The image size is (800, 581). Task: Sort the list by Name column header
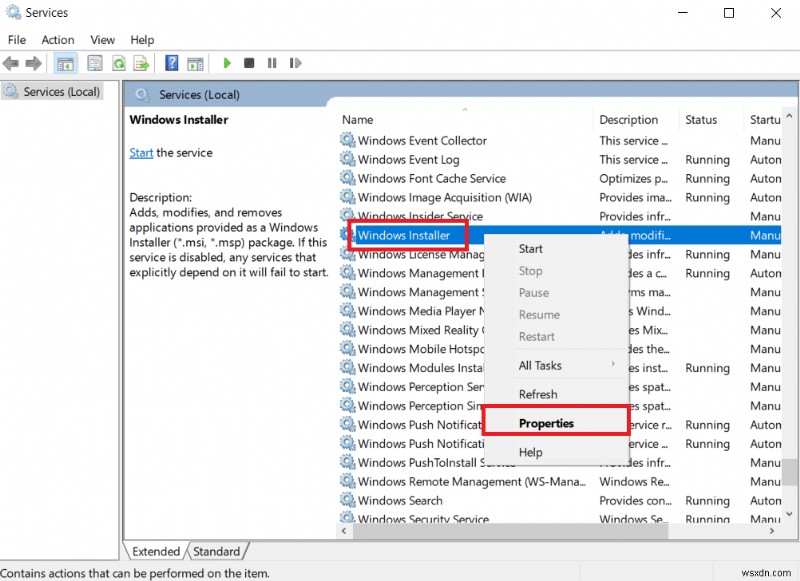coord(358,120)
